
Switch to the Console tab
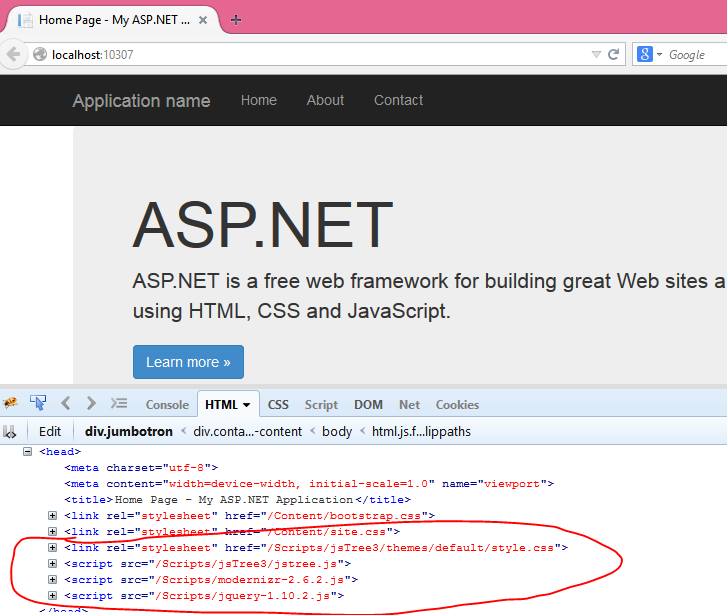tap(167, 405)
